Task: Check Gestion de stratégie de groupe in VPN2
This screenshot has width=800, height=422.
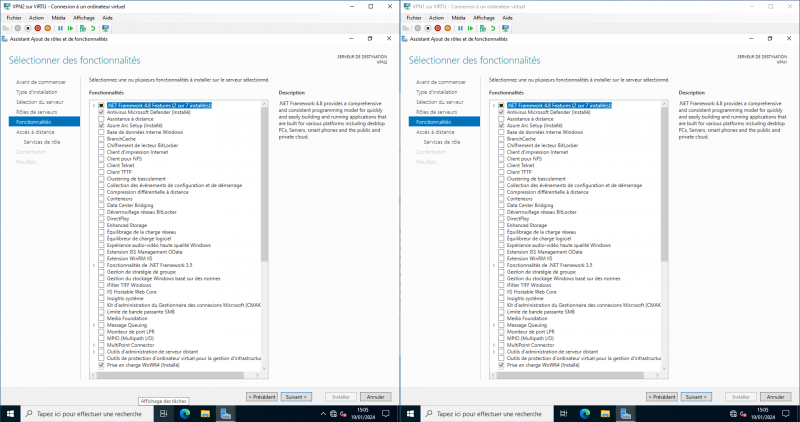Action: 101,272
